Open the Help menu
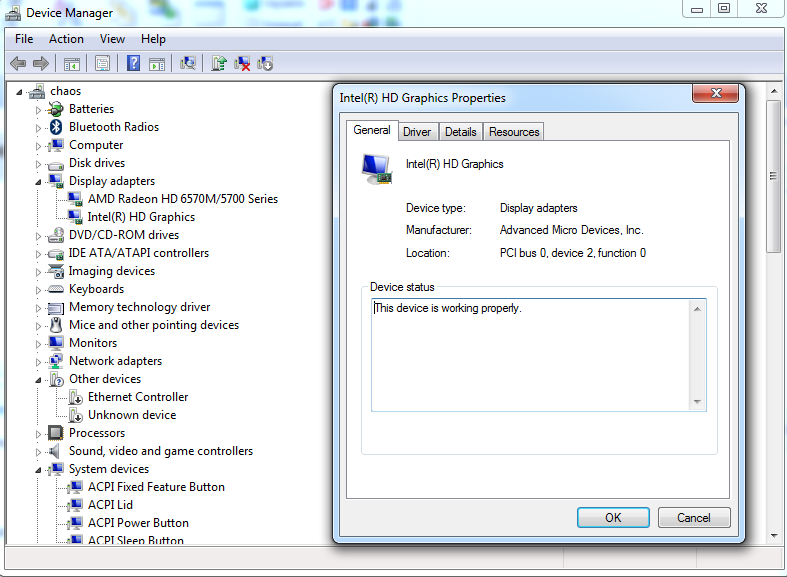787x577 pixels. (x=153, y=39)
